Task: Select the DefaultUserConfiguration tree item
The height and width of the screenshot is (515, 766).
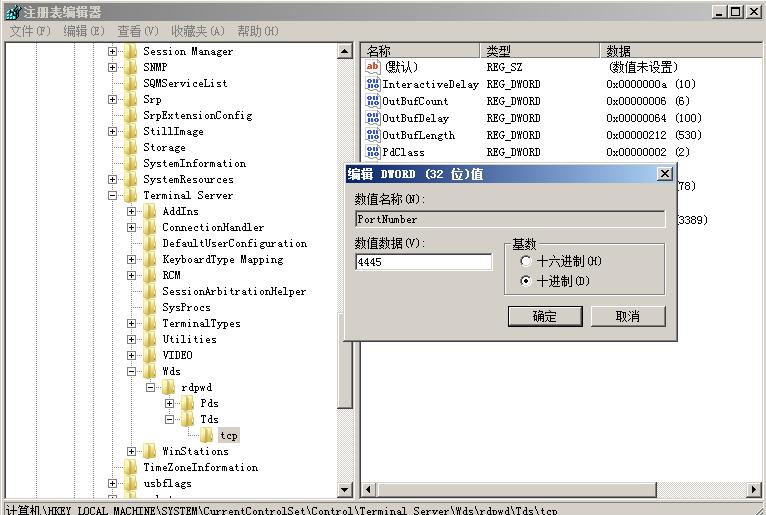Action: pos(234,243)
